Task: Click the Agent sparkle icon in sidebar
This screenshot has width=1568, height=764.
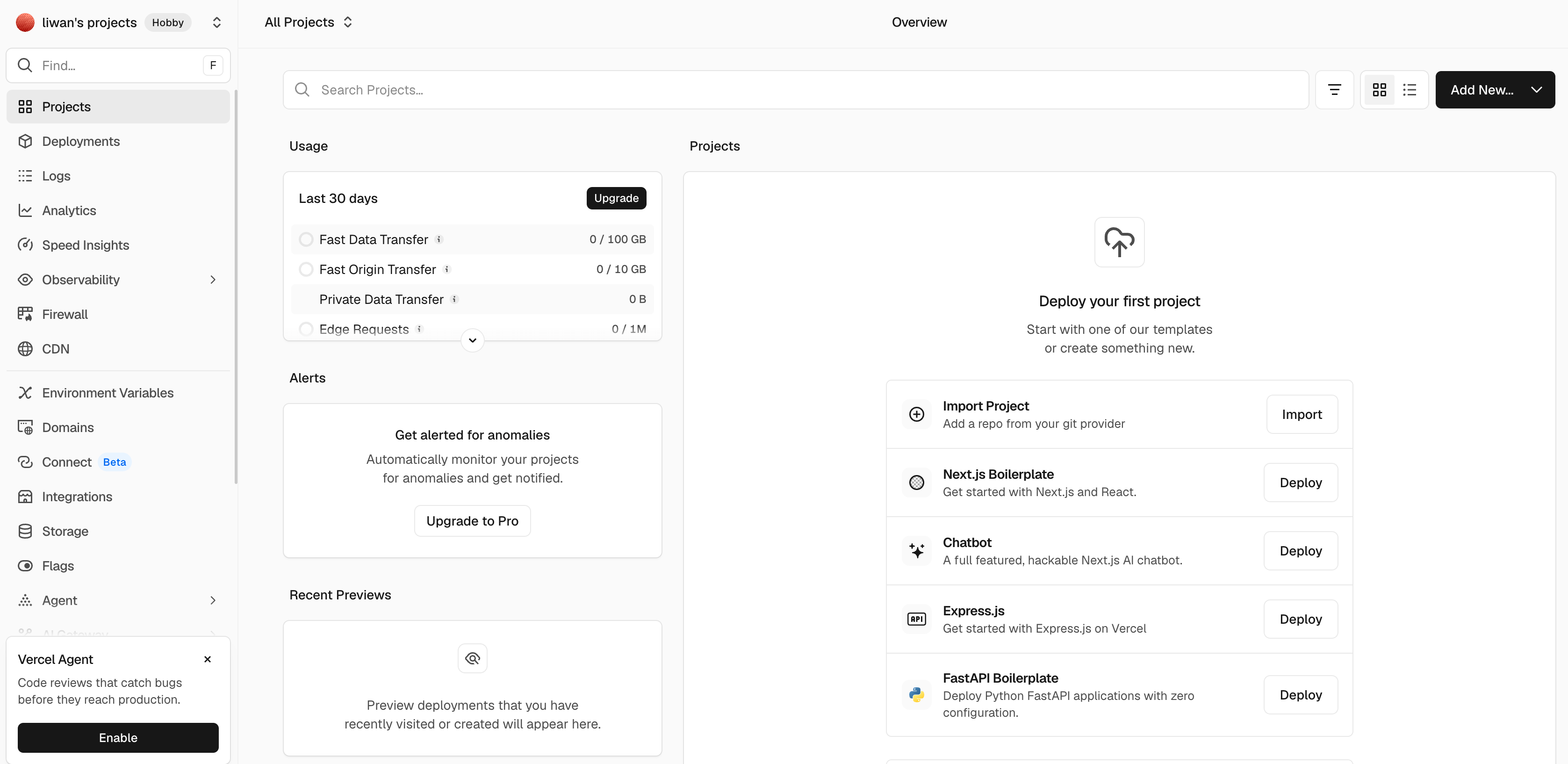Action: click(25, 600)
